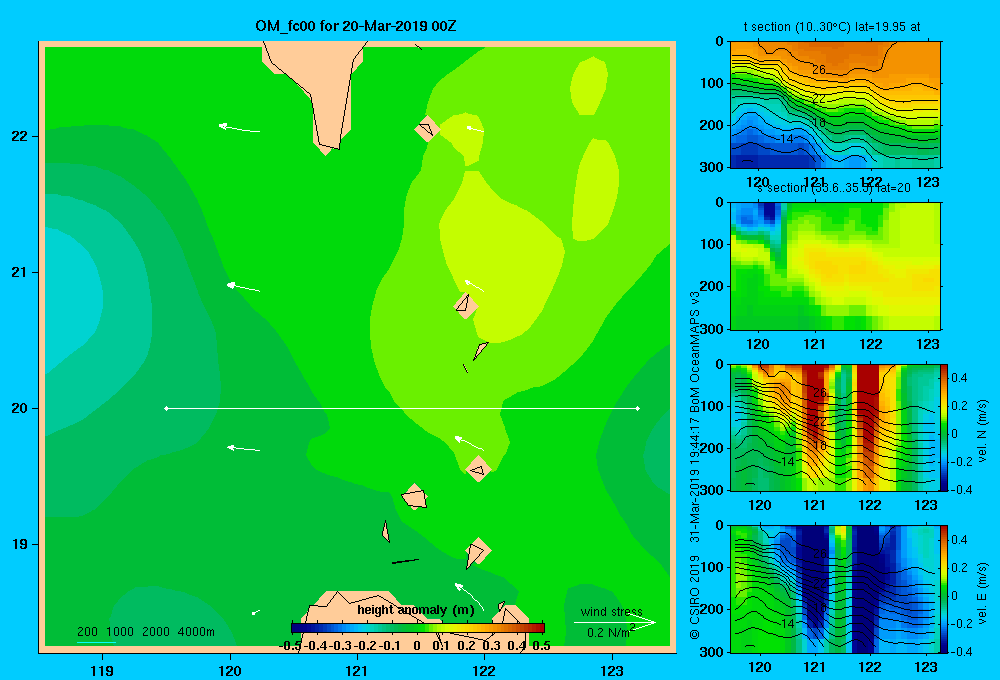
Task: Click the wind arrow near 122E 21N
Action: tap(474, 285)
